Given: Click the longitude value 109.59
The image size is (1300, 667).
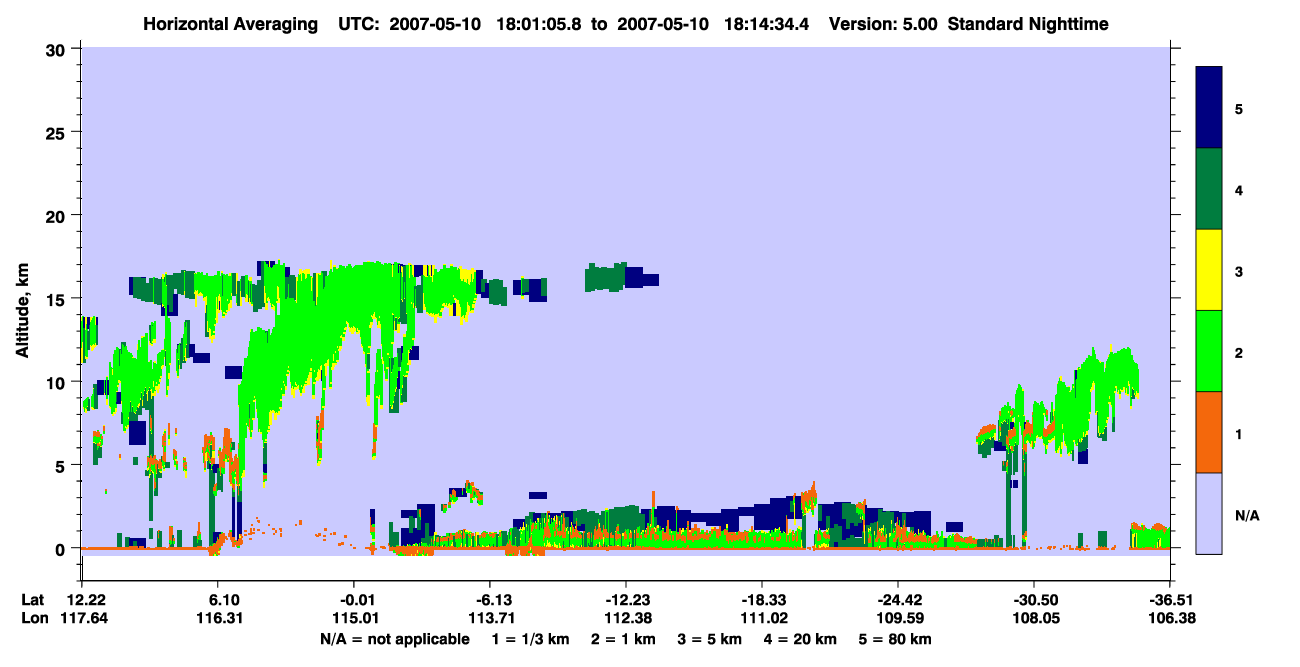Looking at the screenshot, I should point(898,618).
